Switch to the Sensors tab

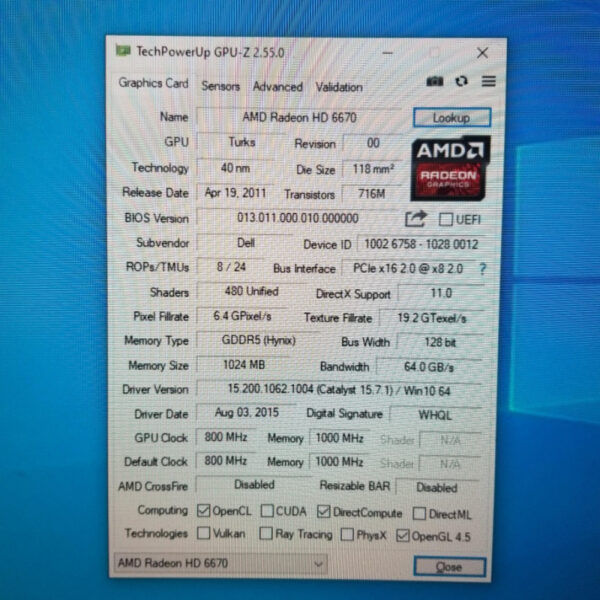coord(221,86)
